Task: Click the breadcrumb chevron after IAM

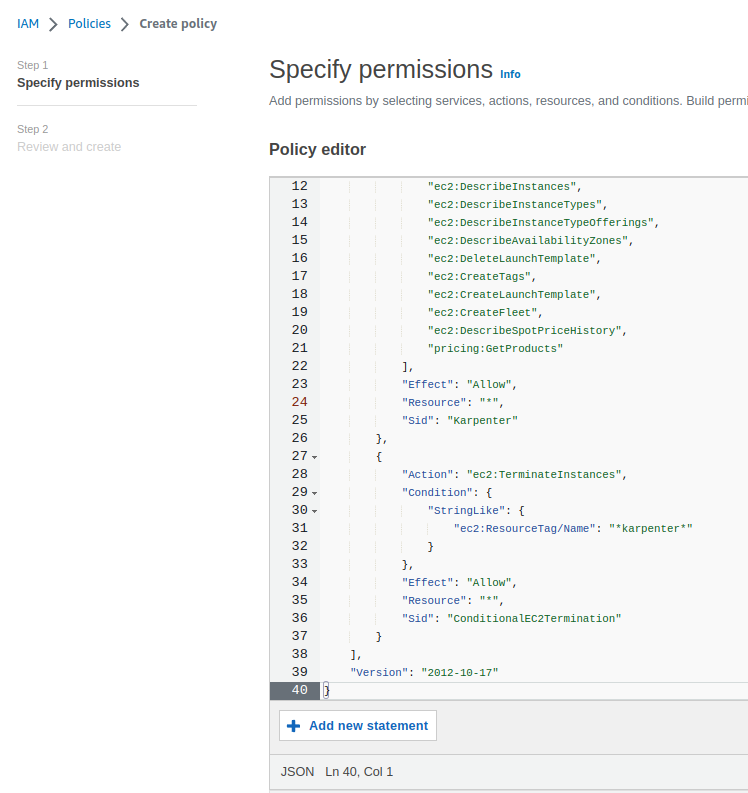Action: 53,24
